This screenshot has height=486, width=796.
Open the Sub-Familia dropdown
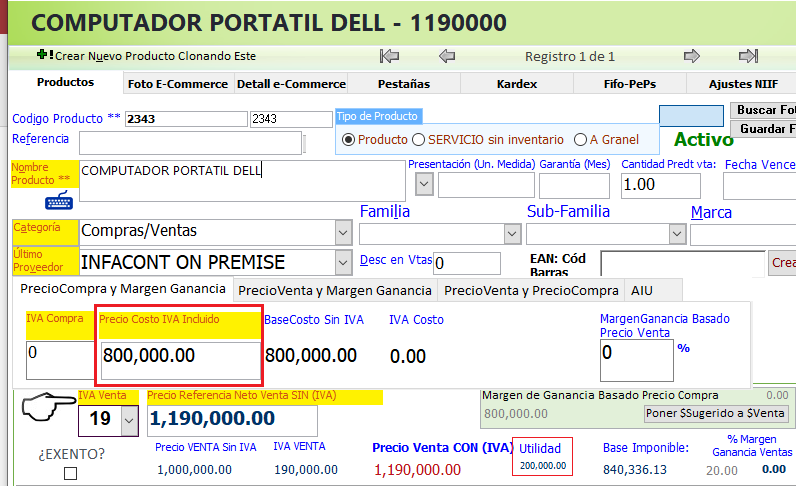pyautogui.click(x=677, y=234)
